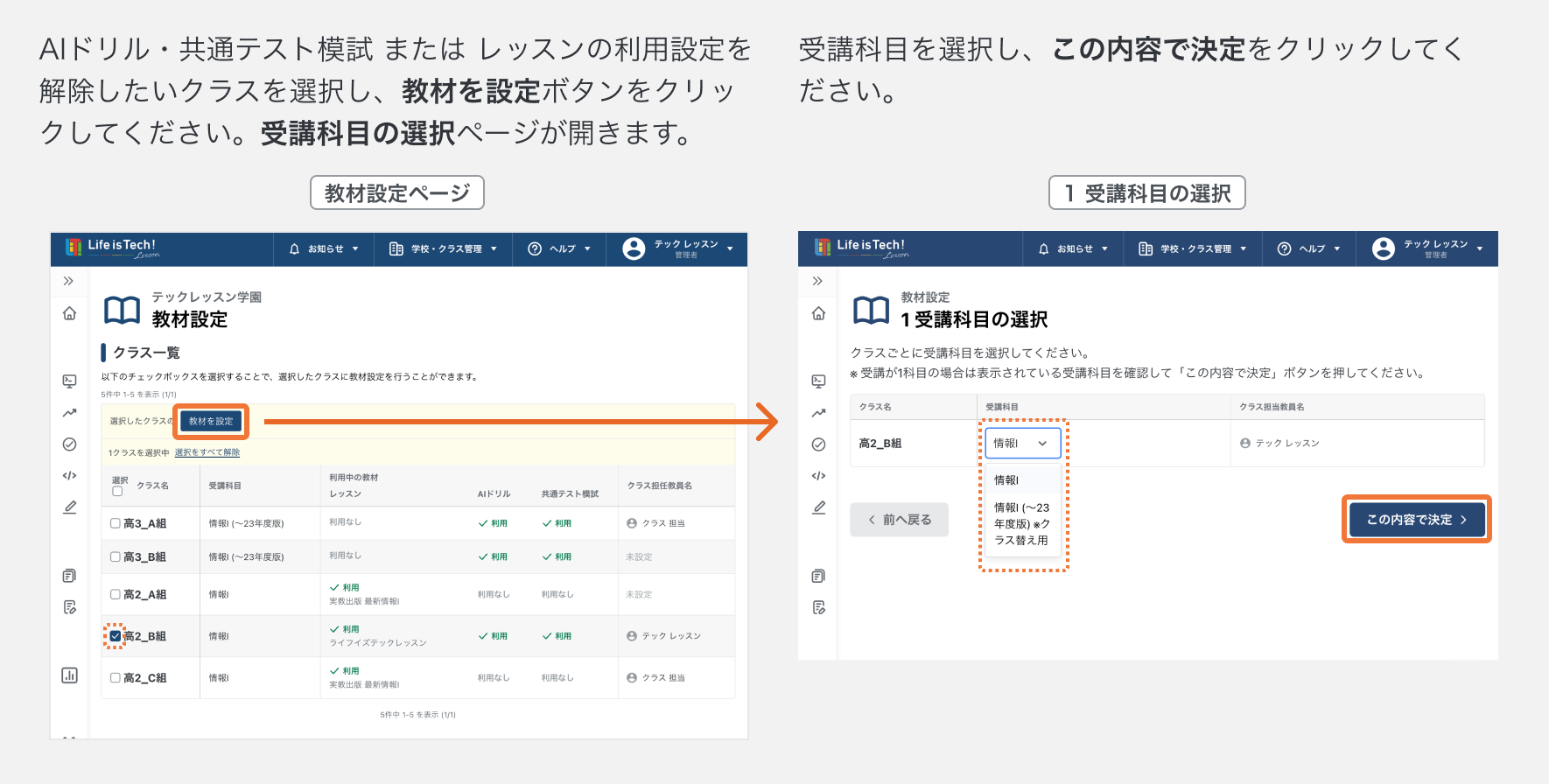Image resolution: width=1549 pixels, height=784 pixels.
Task: Click 高2_B組 class name in 受講科目の選択 table
Action: (880, 444)
